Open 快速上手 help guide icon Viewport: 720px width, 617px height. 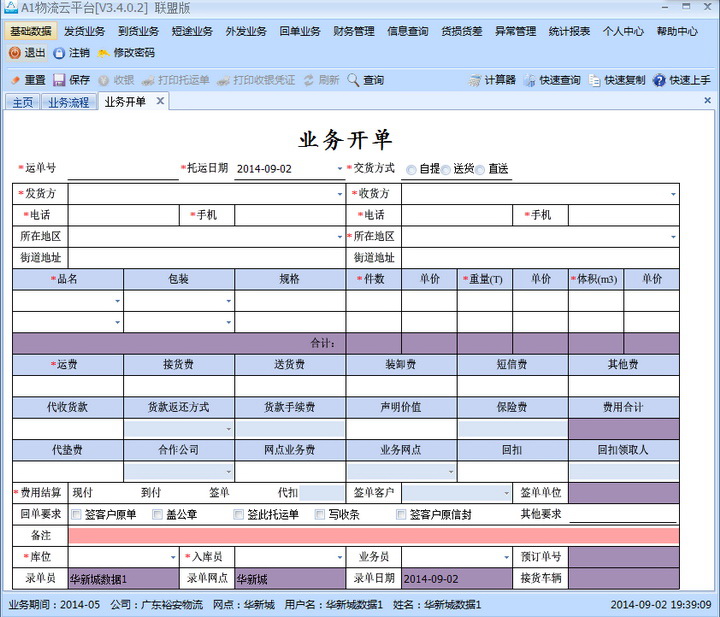click(x=660, y=80)
